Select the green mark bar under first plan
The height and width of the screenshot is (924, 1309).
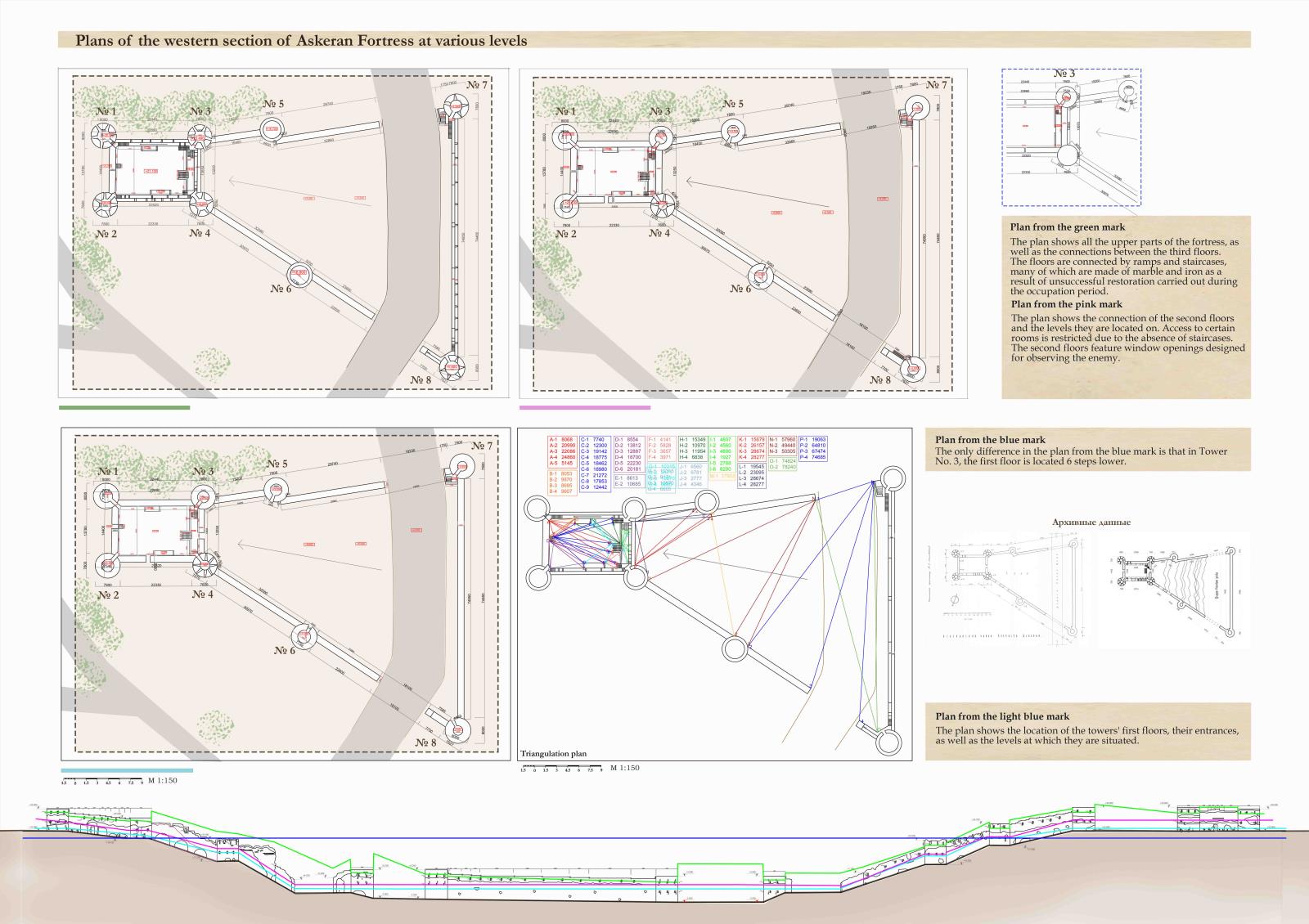[124, 407]
